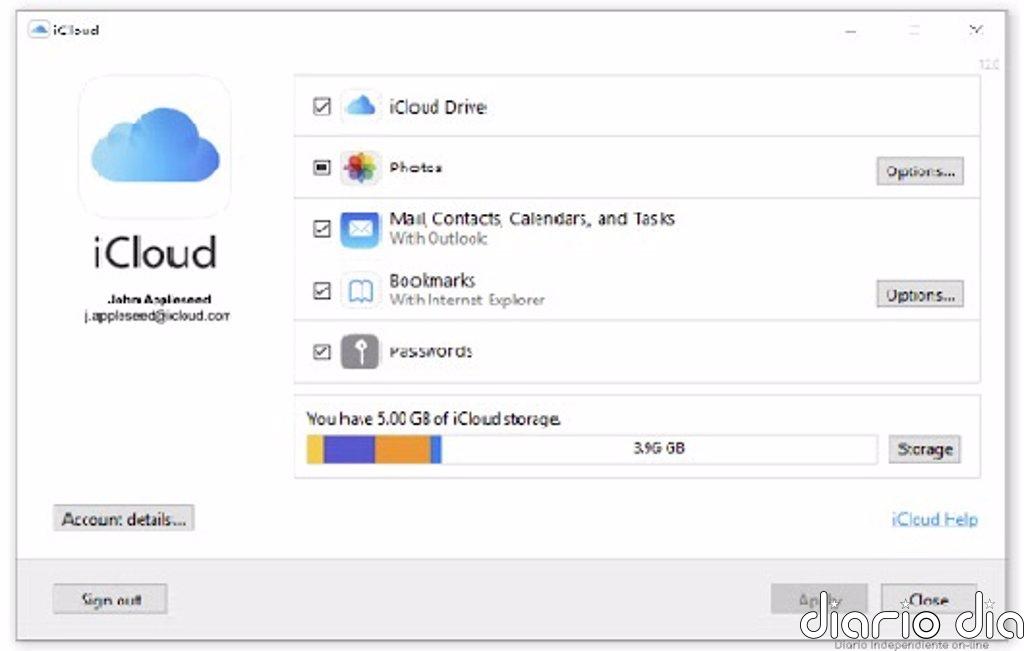Open Photos Options button
The width and height of the screenshot is (1024, 651).
click(920, 171)
